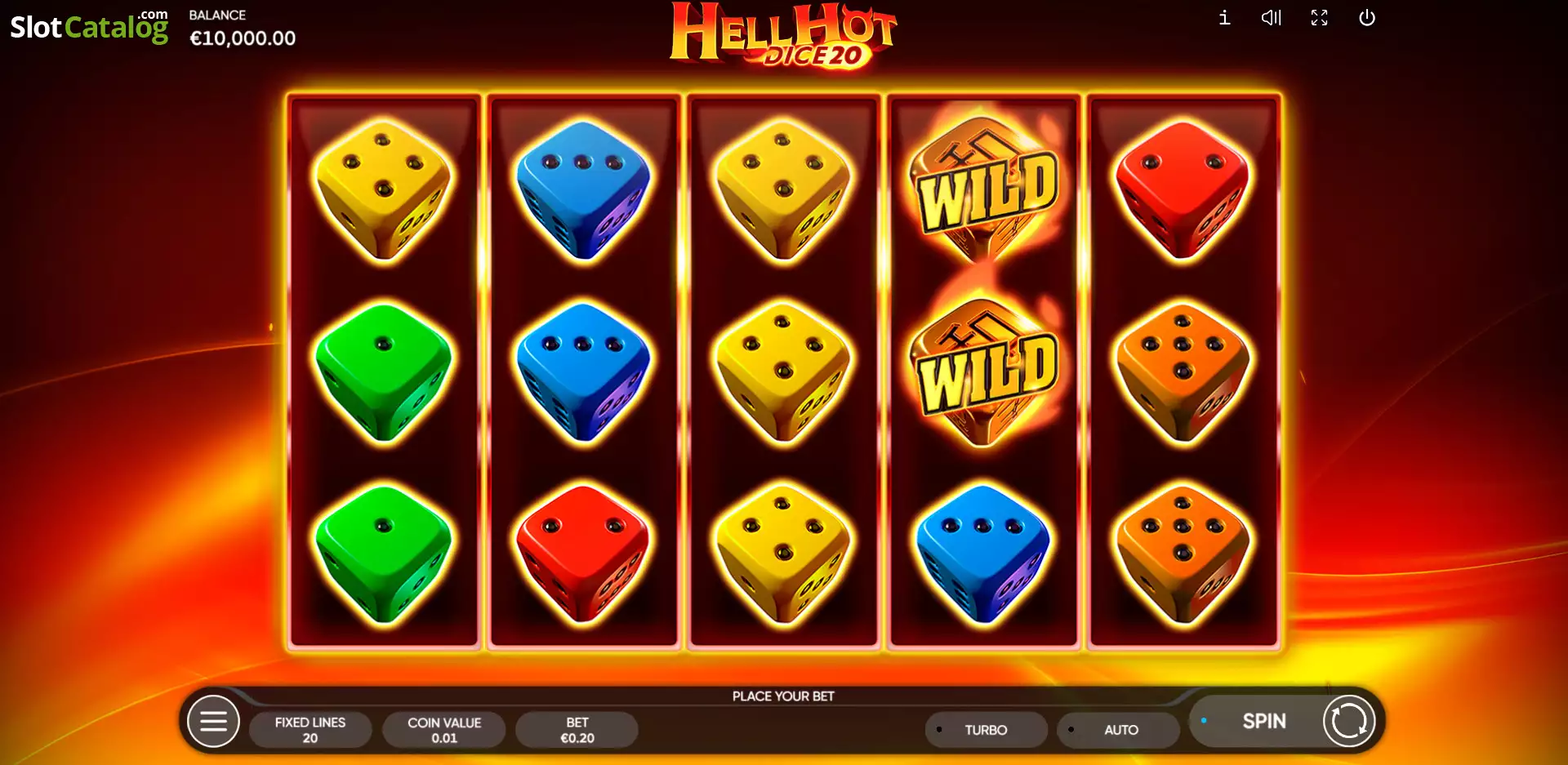Click the top green die in reel one
The height and width of the screenshot is (765, 1568).
[x=383, y=372]
